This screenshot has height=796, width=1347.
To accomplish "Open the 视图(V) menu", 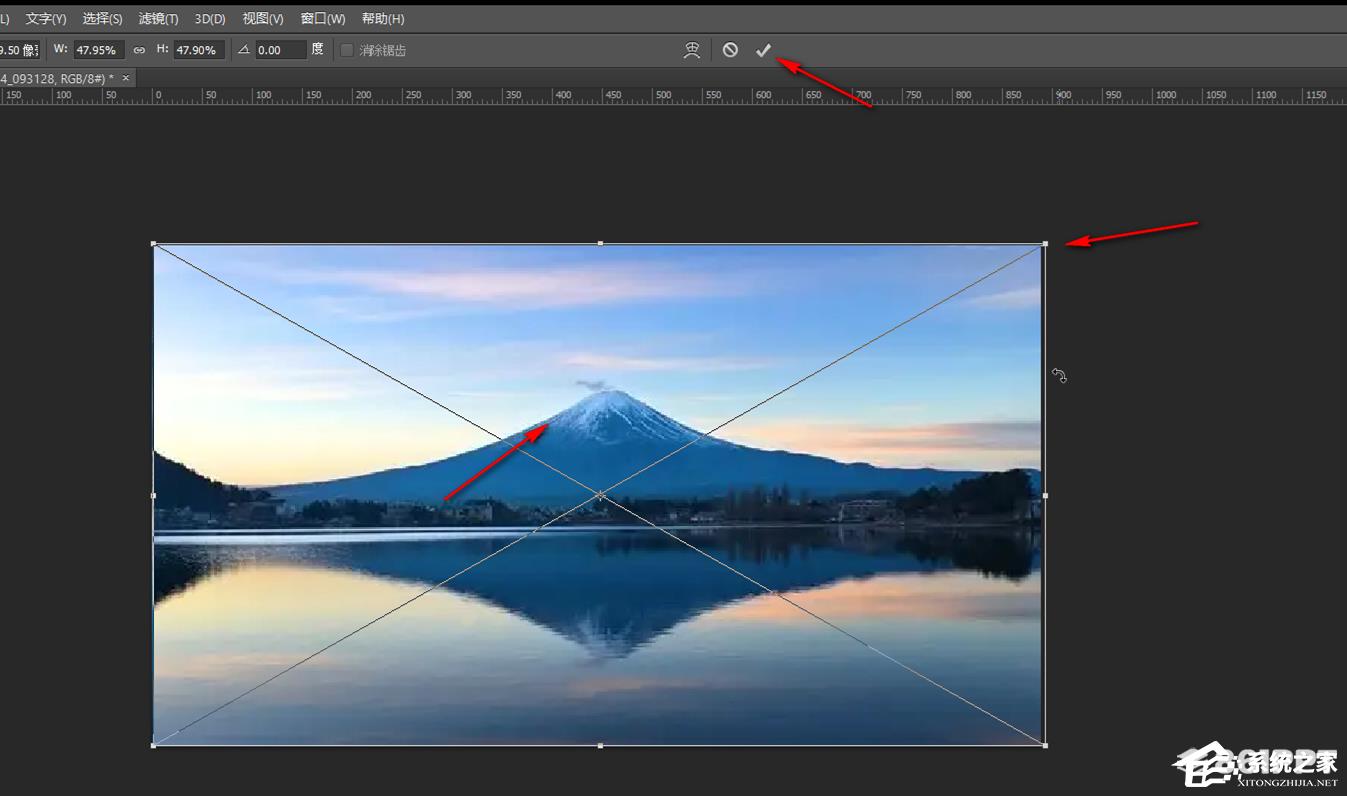I will point(263,19).
